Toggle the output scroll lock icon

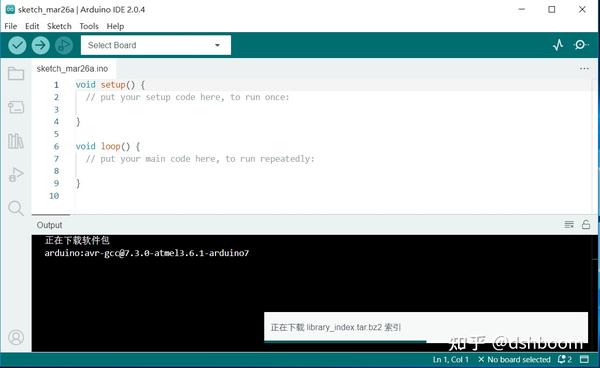(x=586, y=225)
